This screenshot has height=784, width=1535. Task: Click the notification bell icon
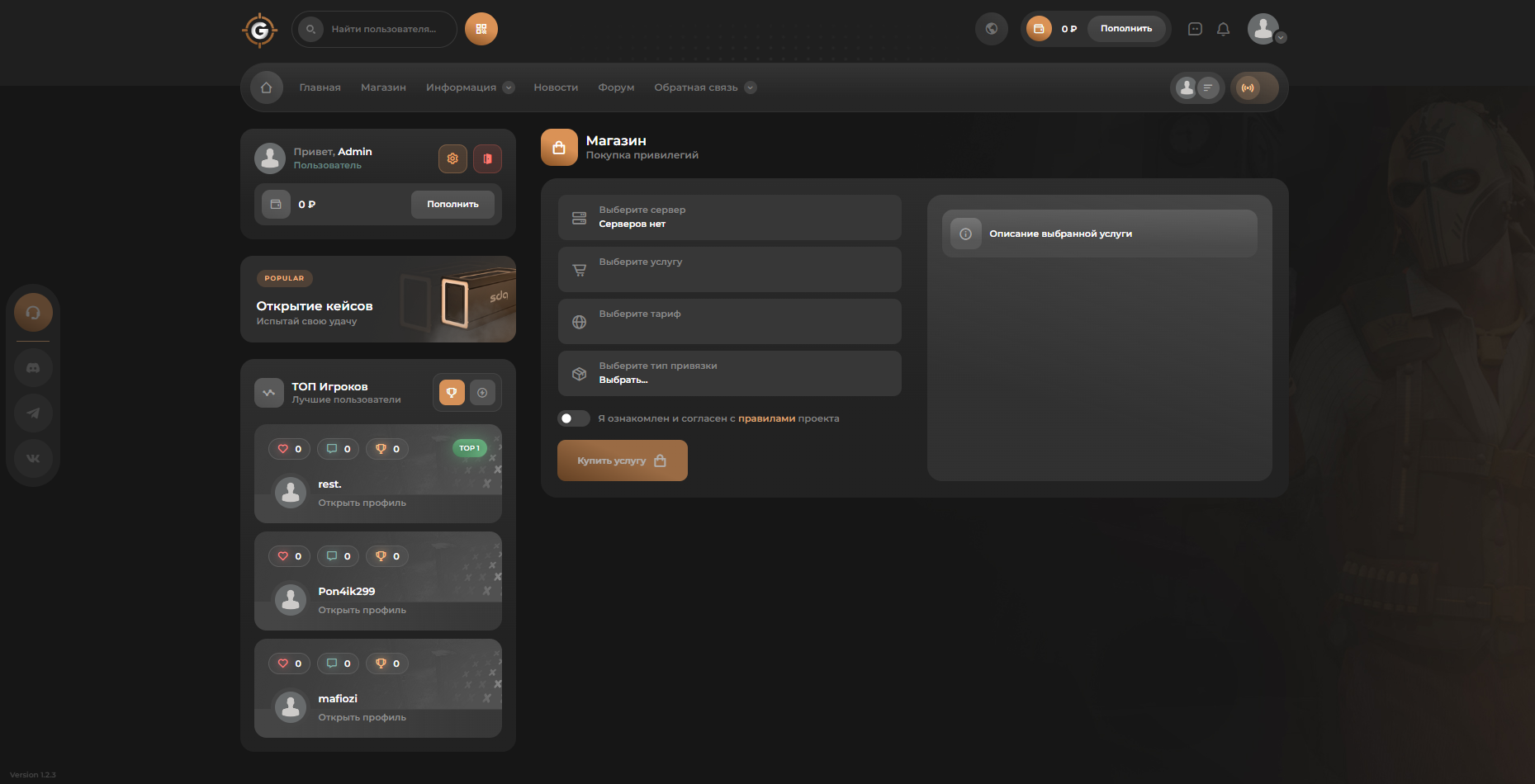click(1223, 29)
